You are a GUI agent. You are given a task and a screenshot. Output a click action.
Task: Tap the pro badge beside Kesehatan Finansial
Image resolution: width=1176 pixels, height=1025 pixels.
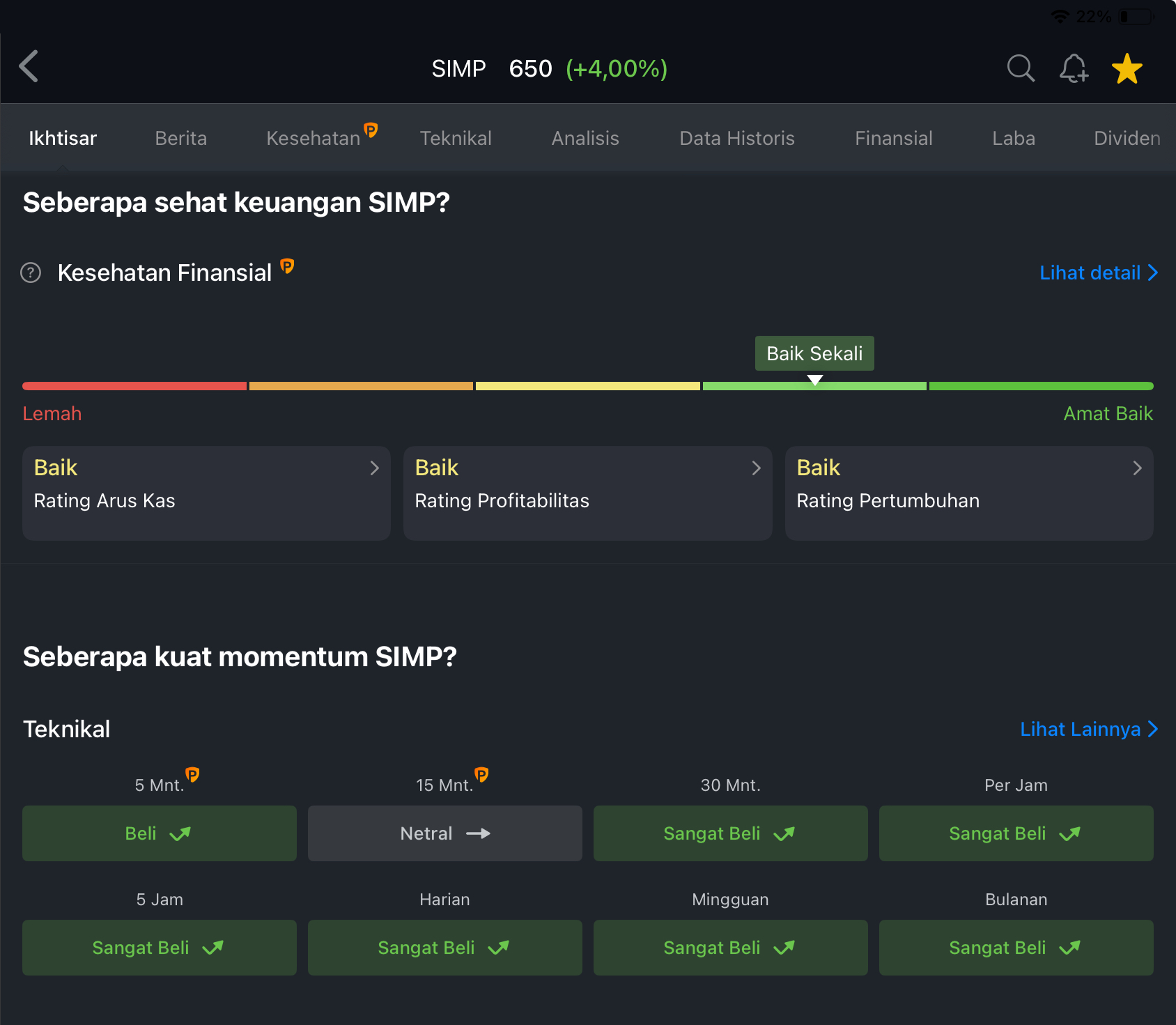[287, 265]
